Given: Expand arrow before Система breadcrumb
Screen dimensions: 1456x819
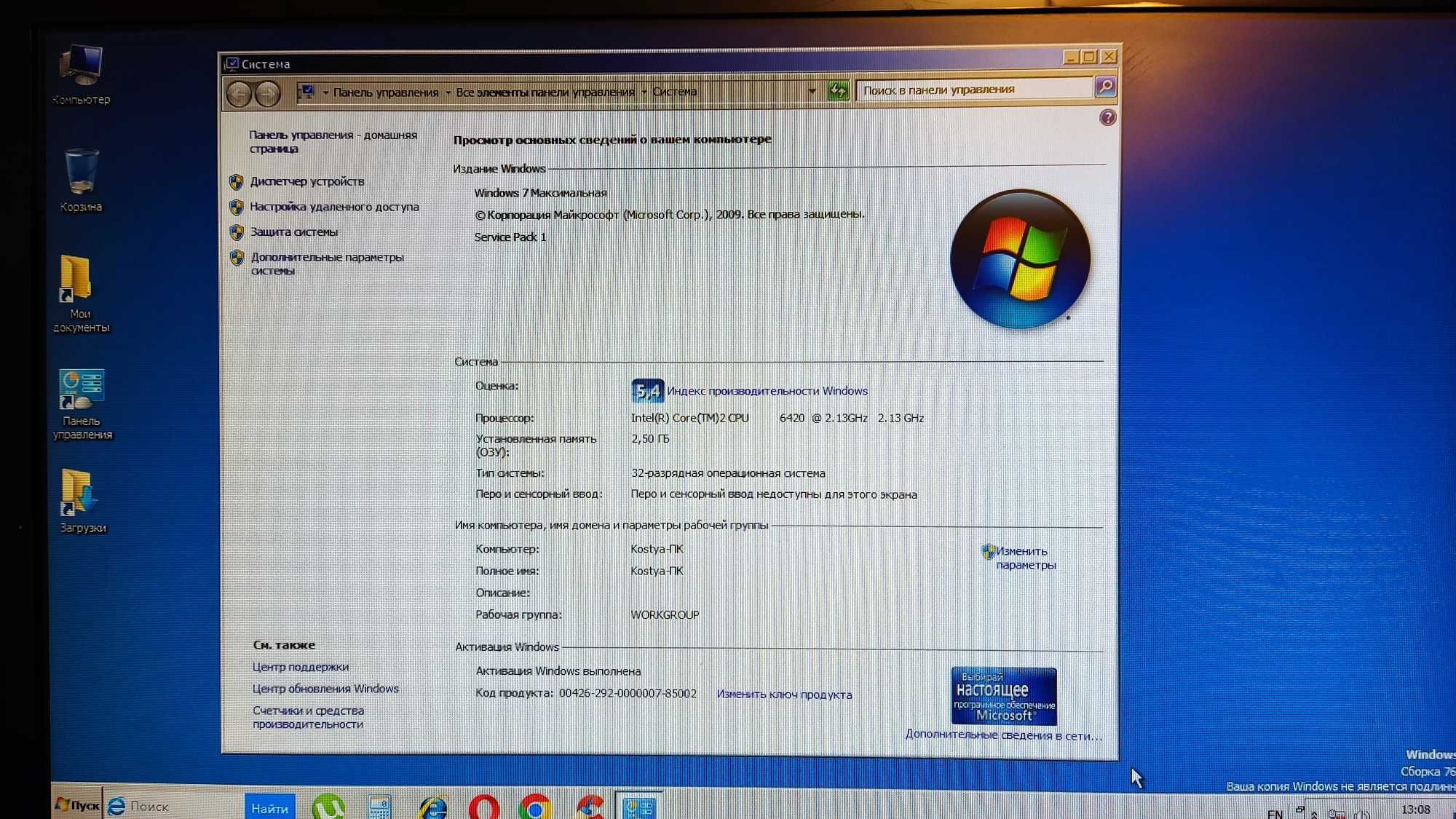Looking at the screenshot, I should [x=644, y=92].
